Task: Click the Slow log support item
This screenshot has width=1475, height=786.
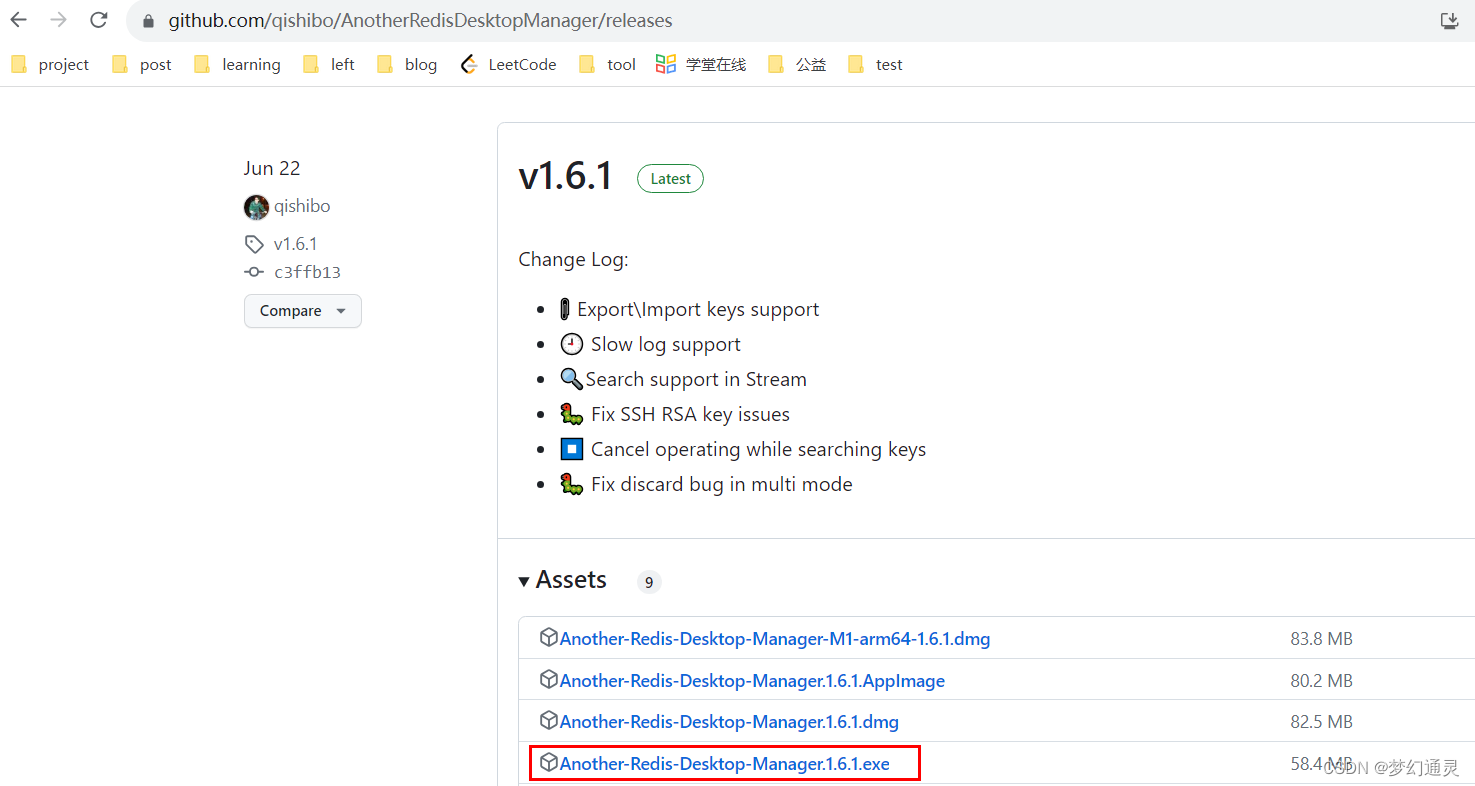Action: tap(651, 345)
